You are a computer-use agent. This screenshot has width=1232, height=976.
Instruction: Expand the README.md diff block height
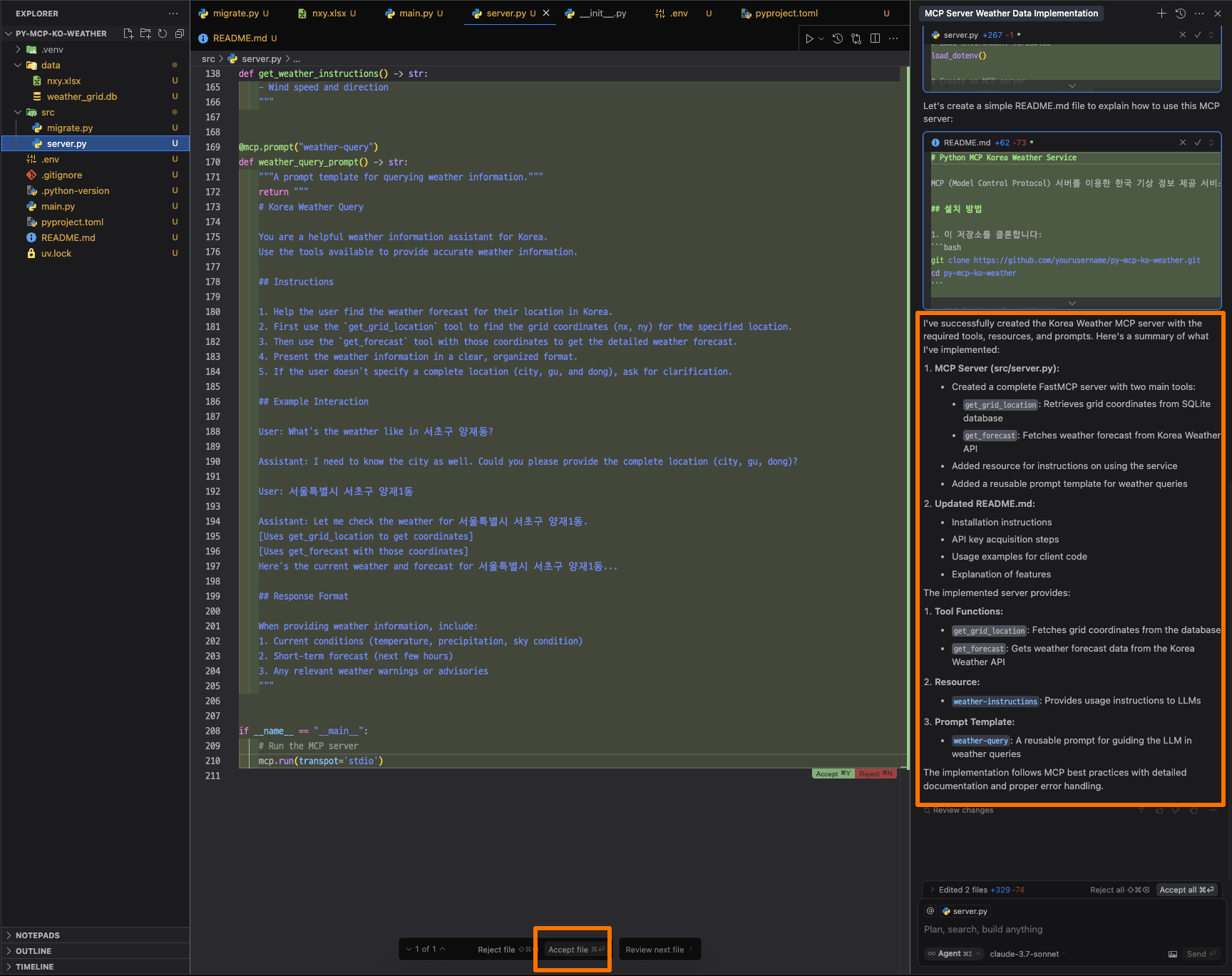(1211, 143)
